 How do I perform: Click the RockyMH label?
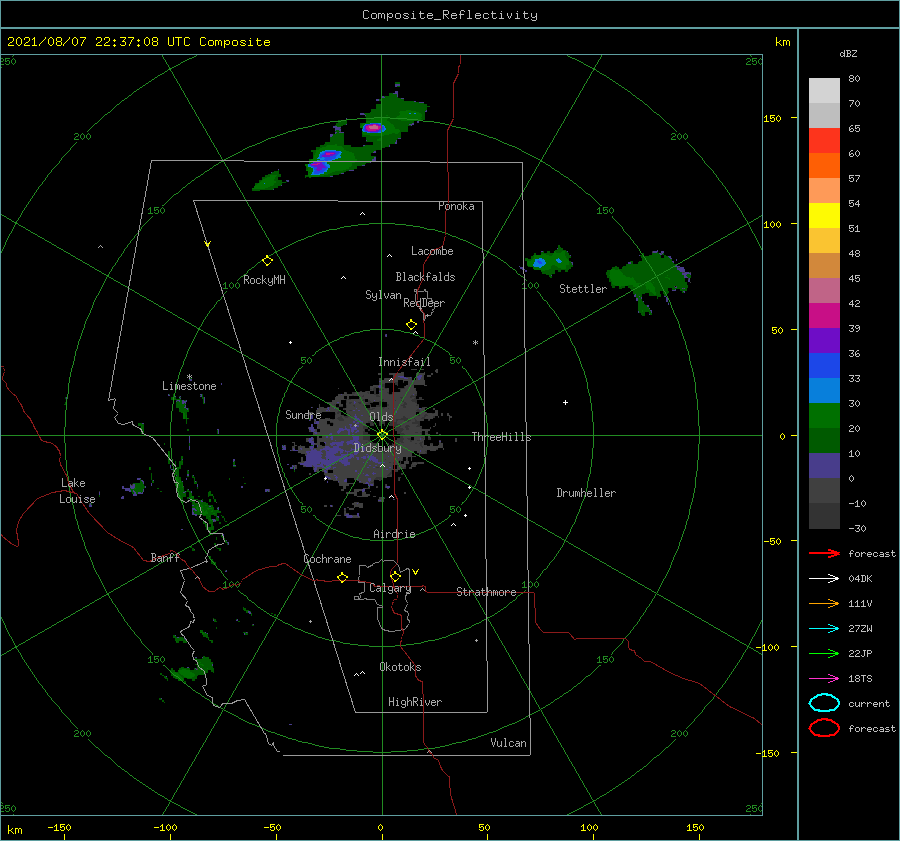264,280
